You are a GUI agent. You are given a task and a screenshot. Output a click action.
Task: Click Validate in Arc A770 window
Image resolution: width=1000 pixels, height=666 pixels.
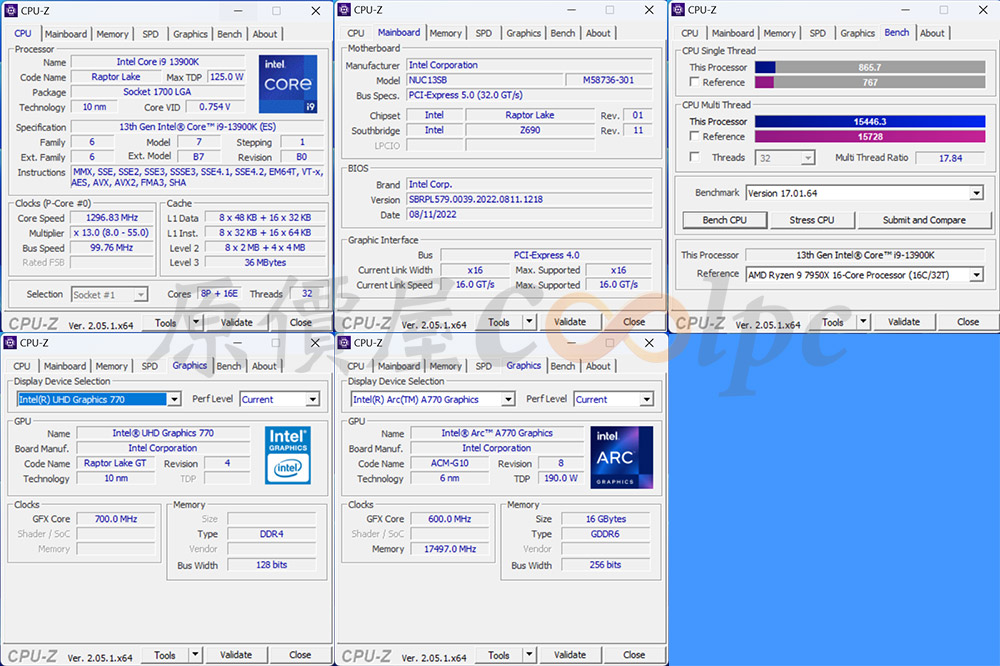pos(570,655)
